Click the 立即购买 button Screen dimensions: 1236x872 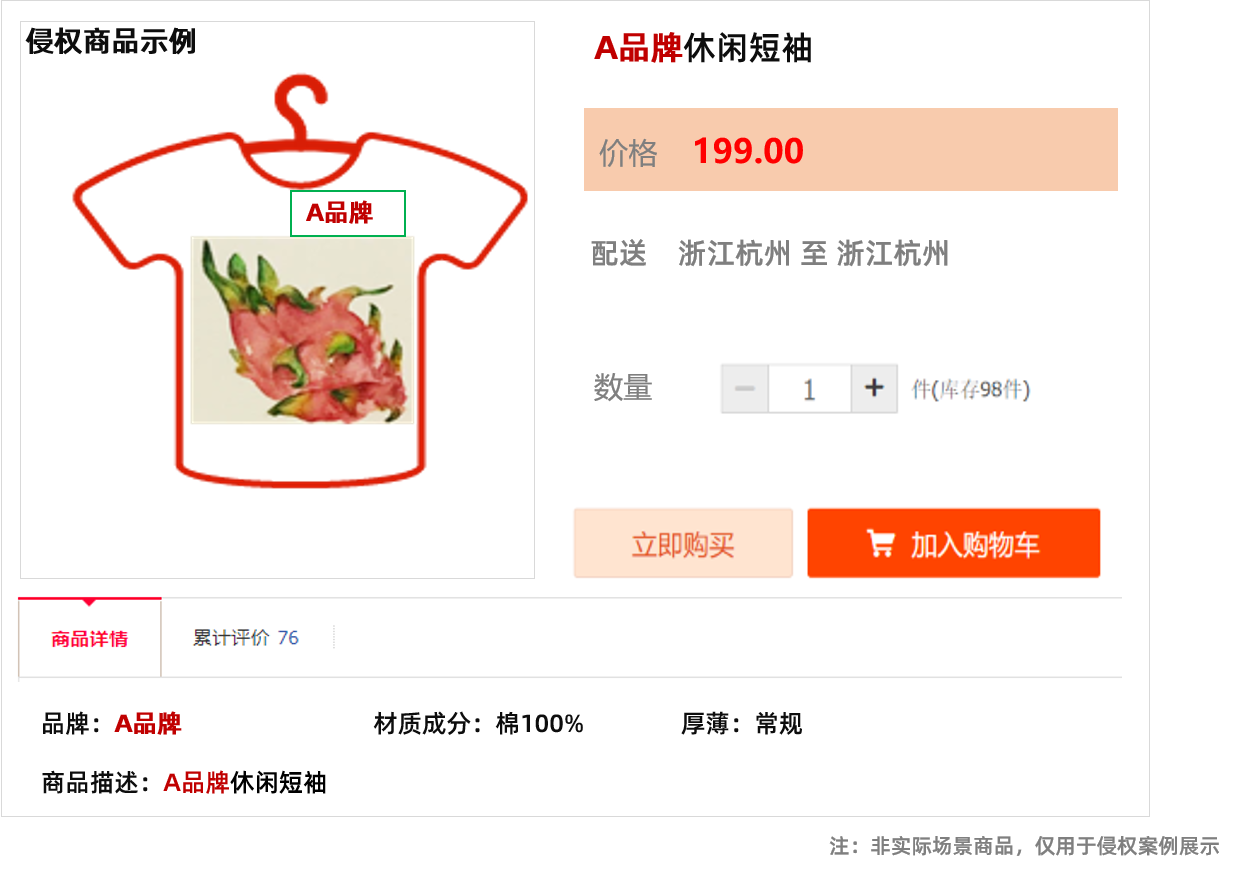point(683,543)
